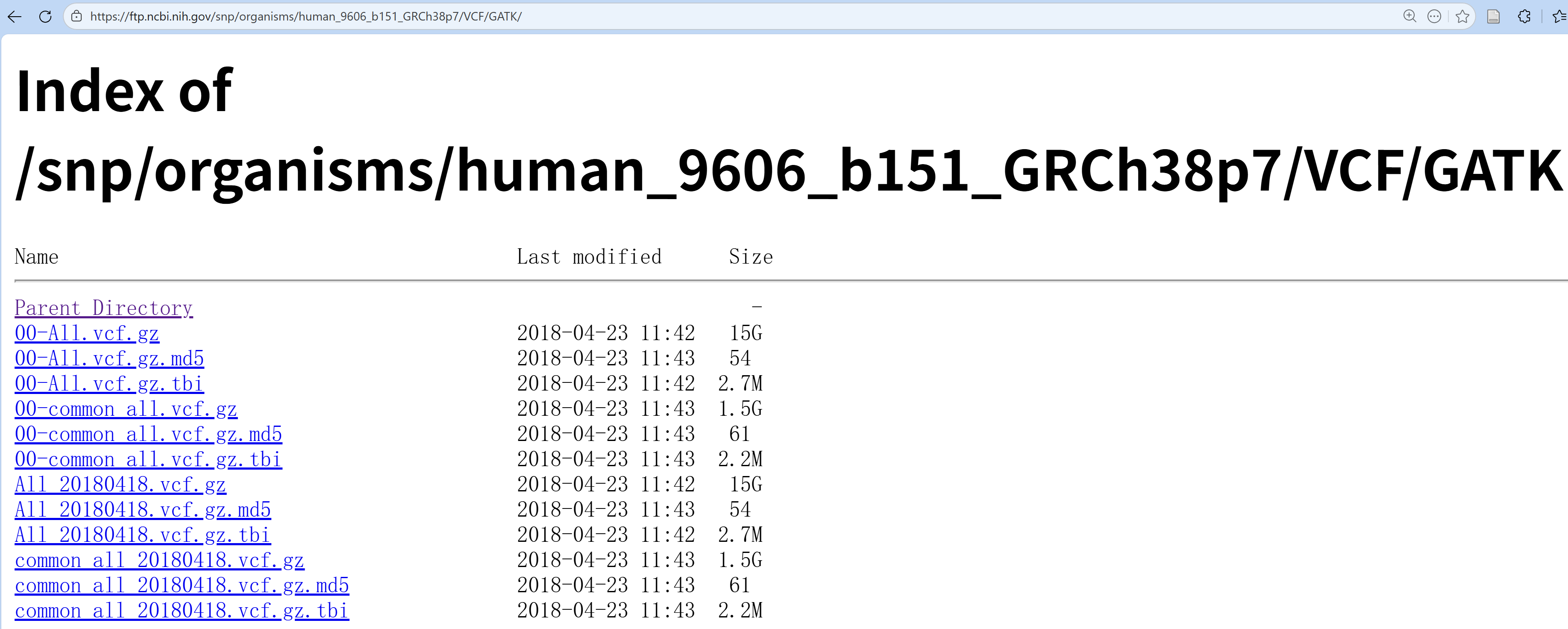The width and height of the screenshot is (1568, 629).
Task: Open the Favorites list icon
Action: click(1559, 16)
